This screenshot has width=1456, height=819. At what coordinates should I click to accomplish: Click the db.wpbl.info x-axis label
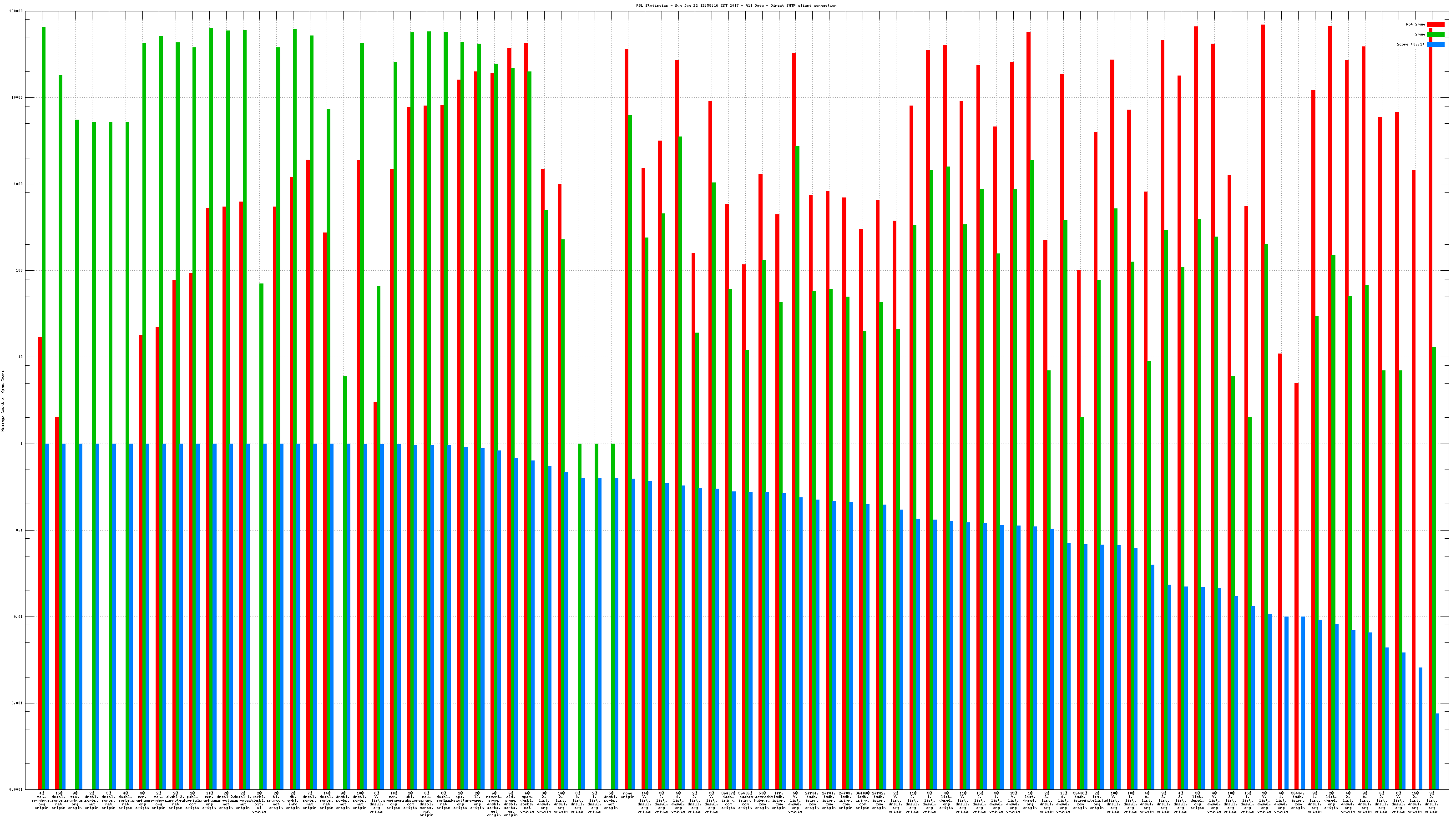point(293,800)
